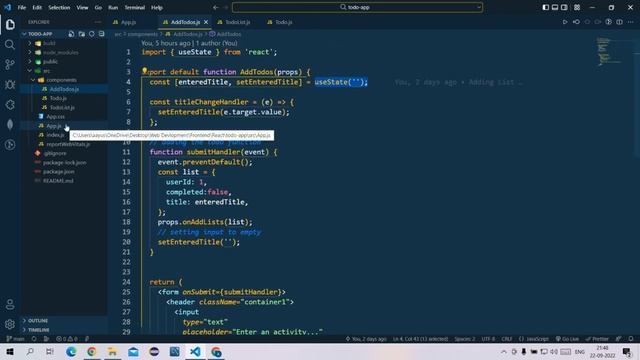Open the Run and Debug view
Image resolution: width=640 pixels, height=360 pixels.
(10, 84)
